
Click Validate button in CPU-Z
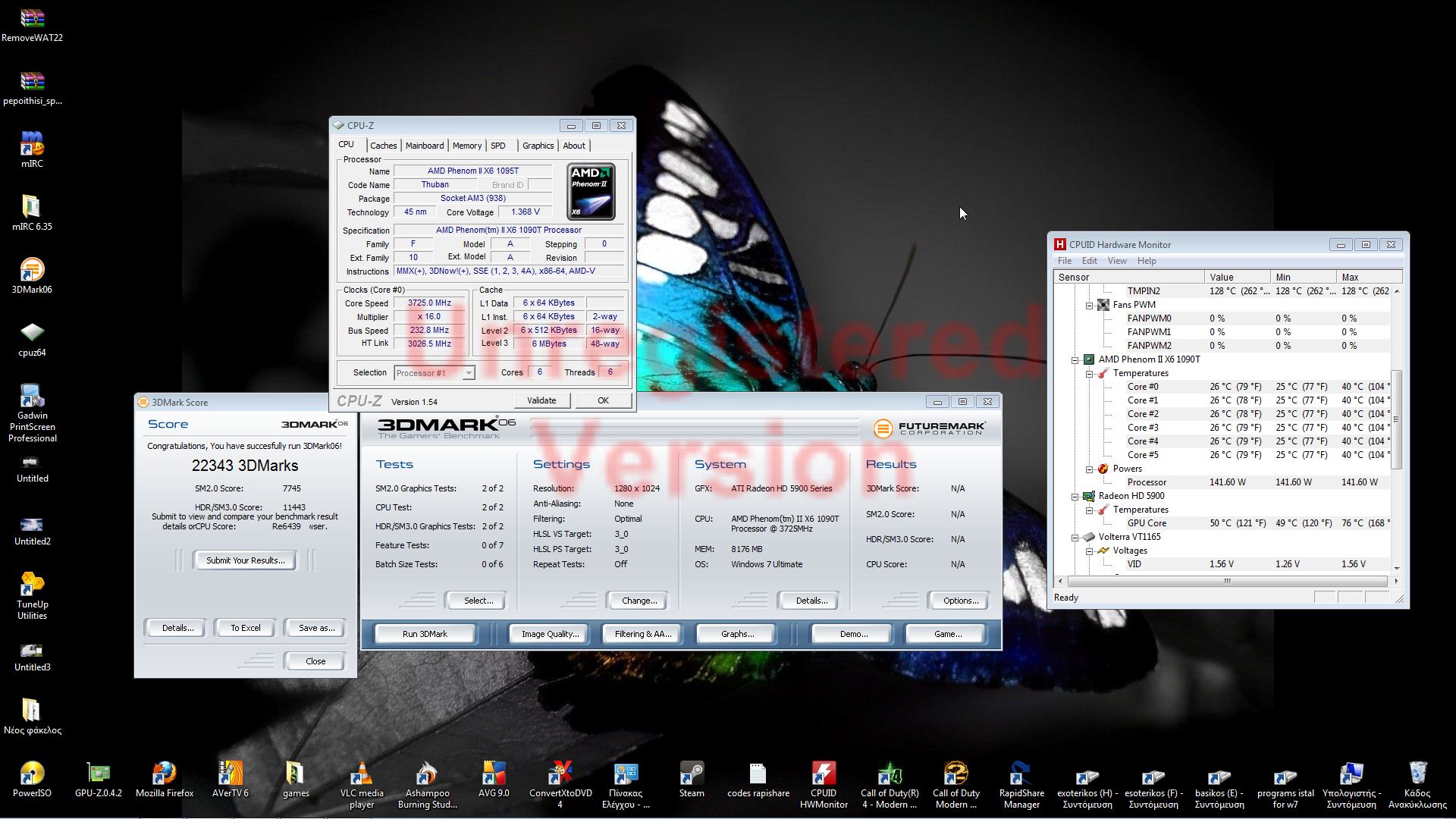click(x=541, y=400)
